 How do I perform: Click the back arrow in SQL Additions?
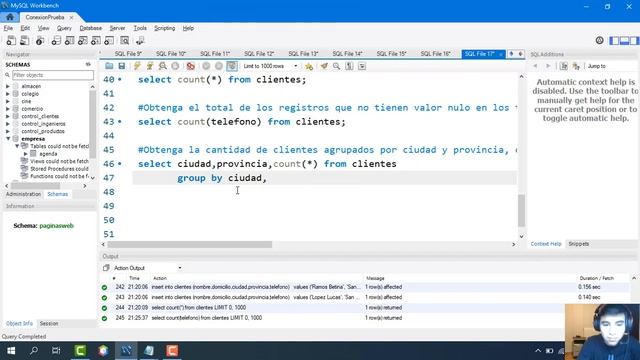click(x=535, y=66)
